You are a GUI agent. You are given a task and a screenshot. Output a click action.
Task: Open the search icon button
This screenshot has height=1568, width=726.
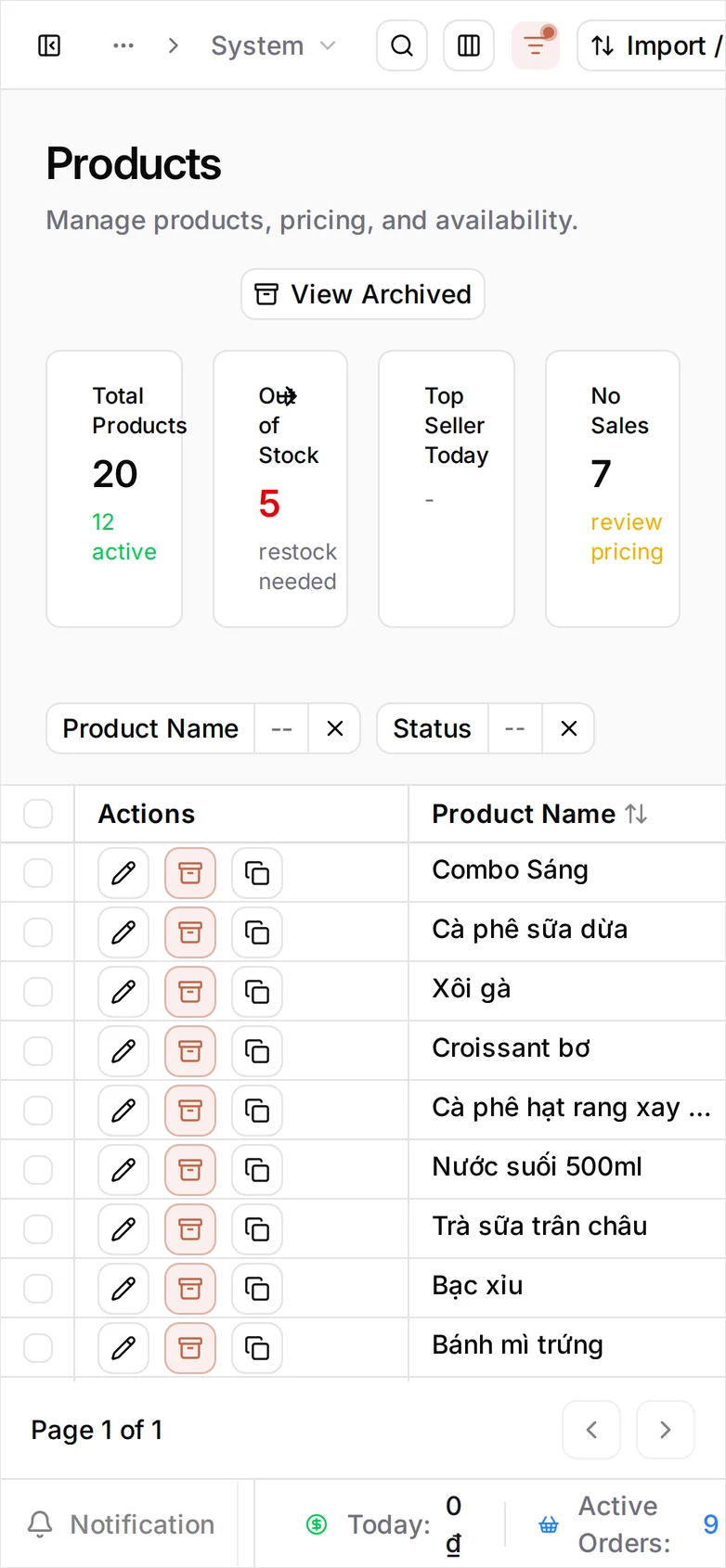pos(402,45)
